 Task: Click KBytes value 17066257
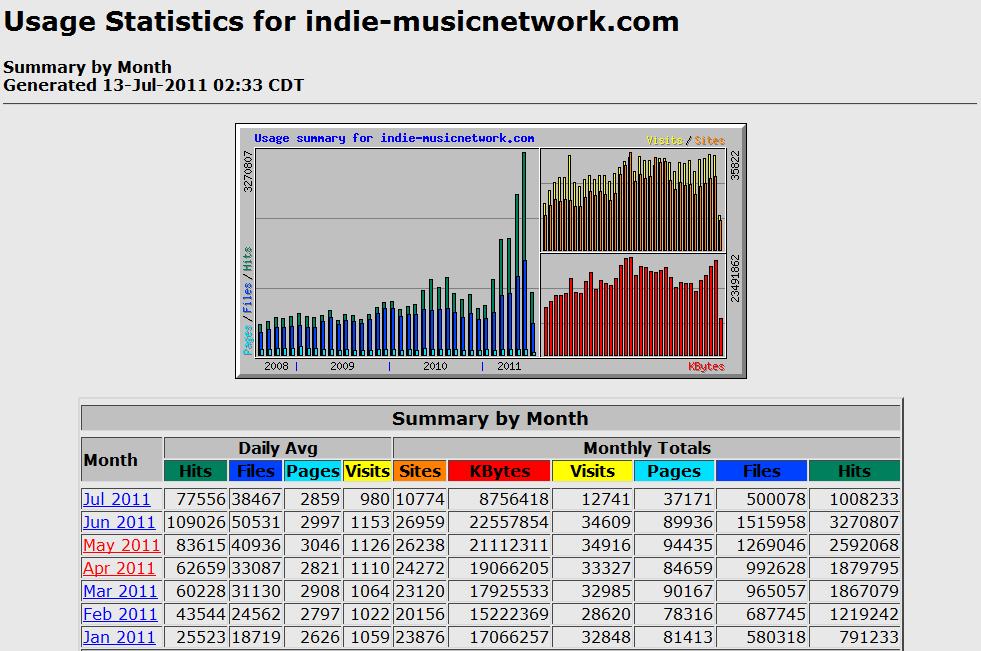(x=509, y=637)
